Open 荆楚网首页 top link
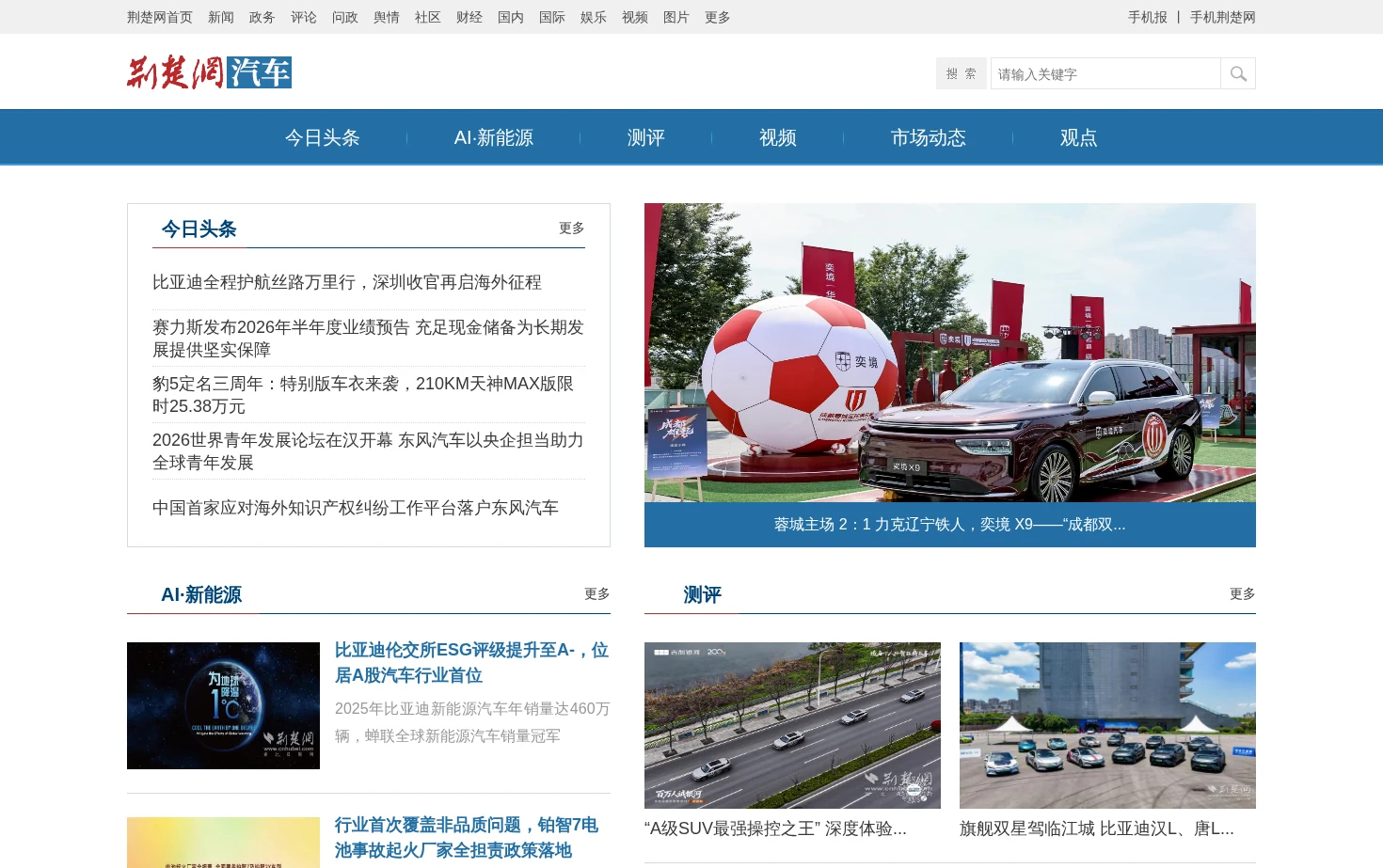Viewport: 1383px width, 868px height. pyautogui.click(x=160, y=17)
